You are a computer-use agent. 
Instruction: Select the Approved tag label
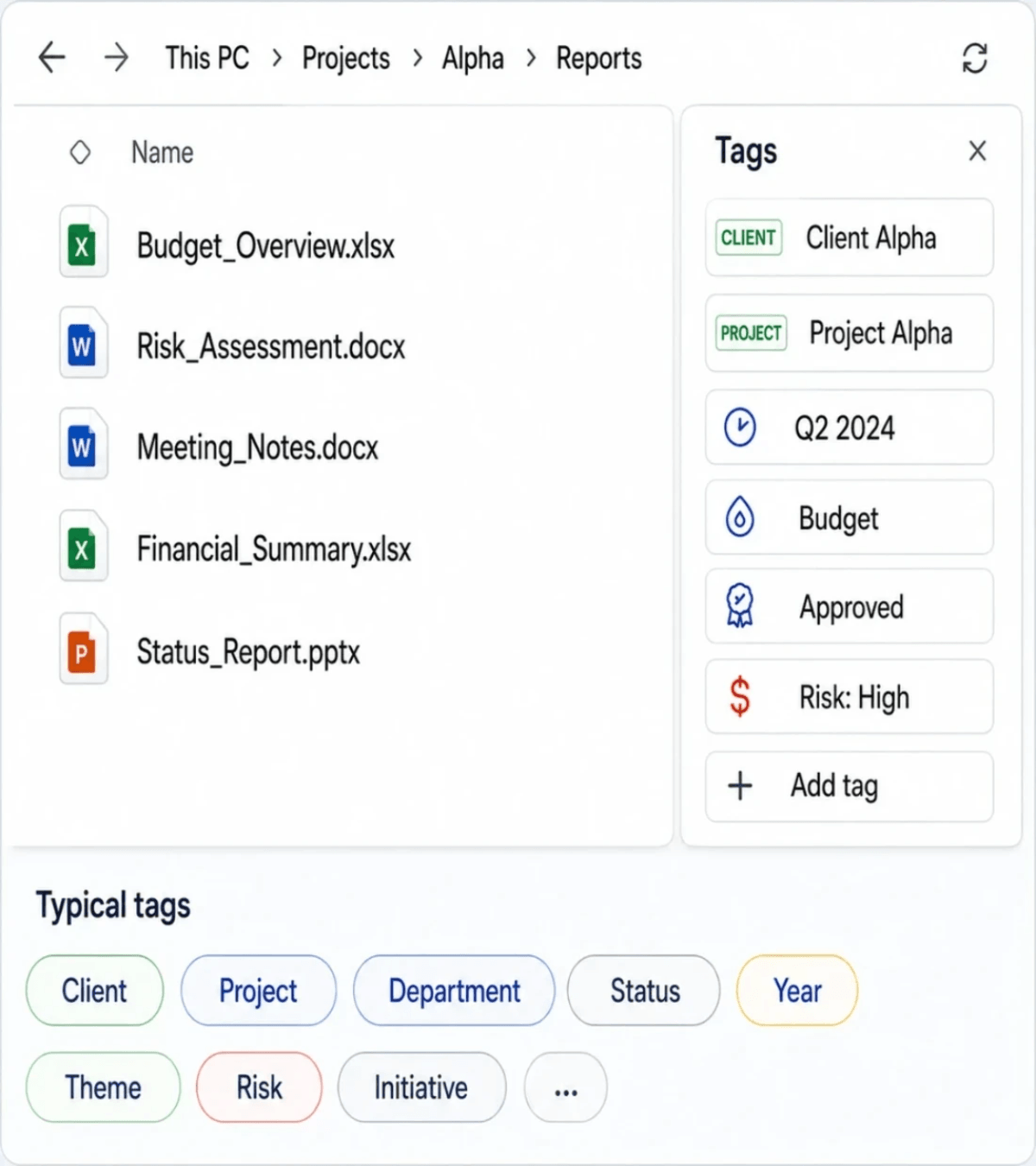pos(851,607)
